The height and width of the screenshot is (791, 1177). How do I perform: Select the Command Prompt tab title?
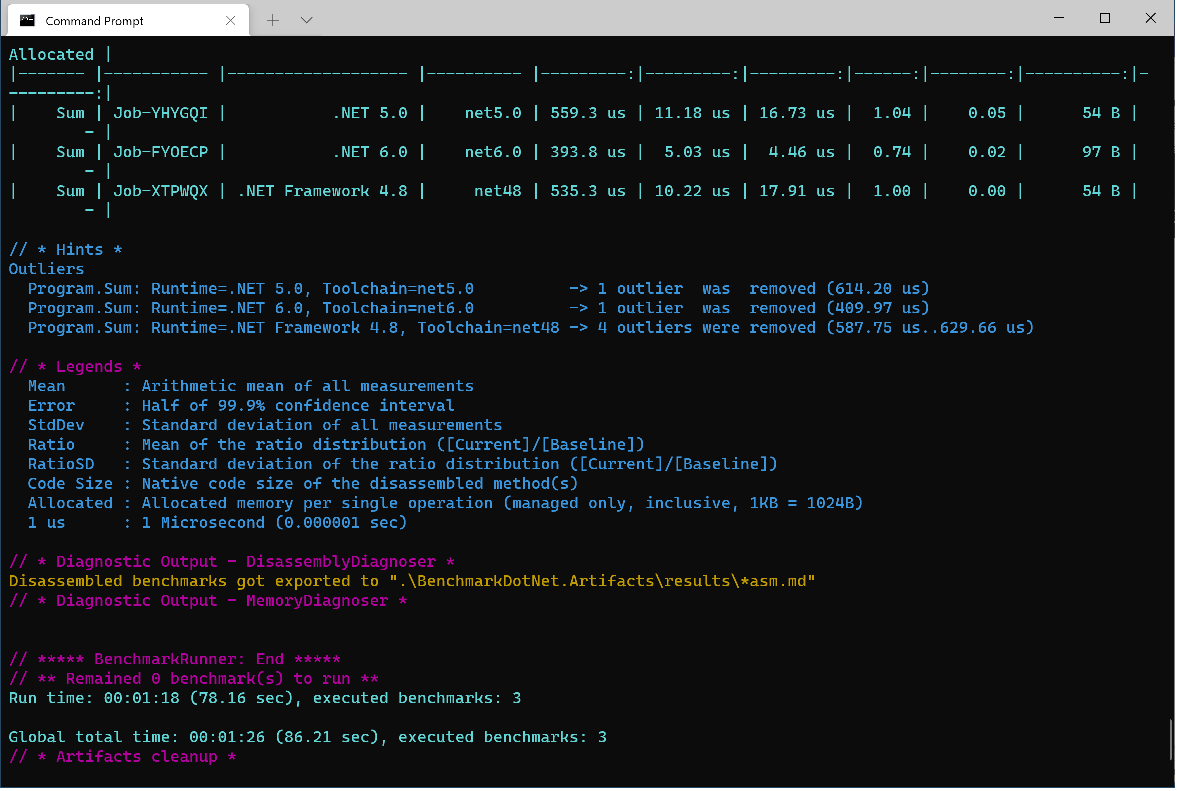94,20
